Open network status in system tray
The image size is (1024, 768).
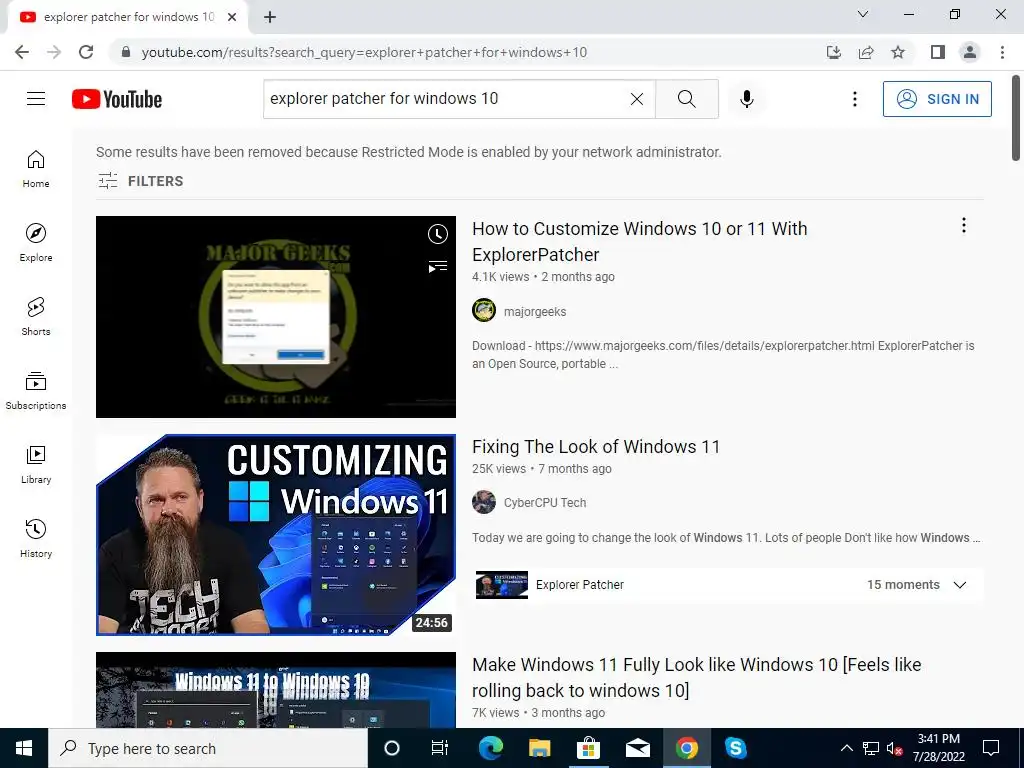pos(871,748)
